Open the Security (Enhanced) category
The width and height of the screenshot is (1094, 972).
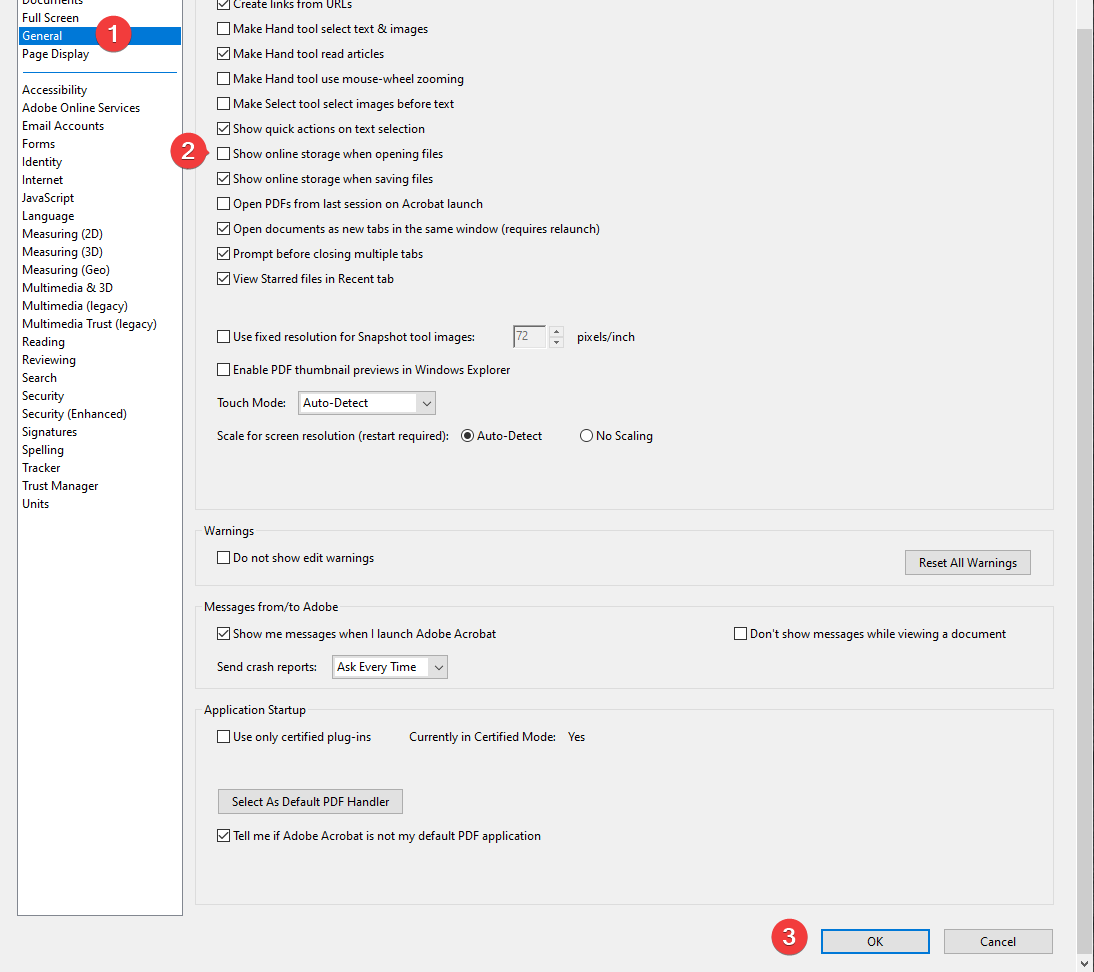coord(74,414)
